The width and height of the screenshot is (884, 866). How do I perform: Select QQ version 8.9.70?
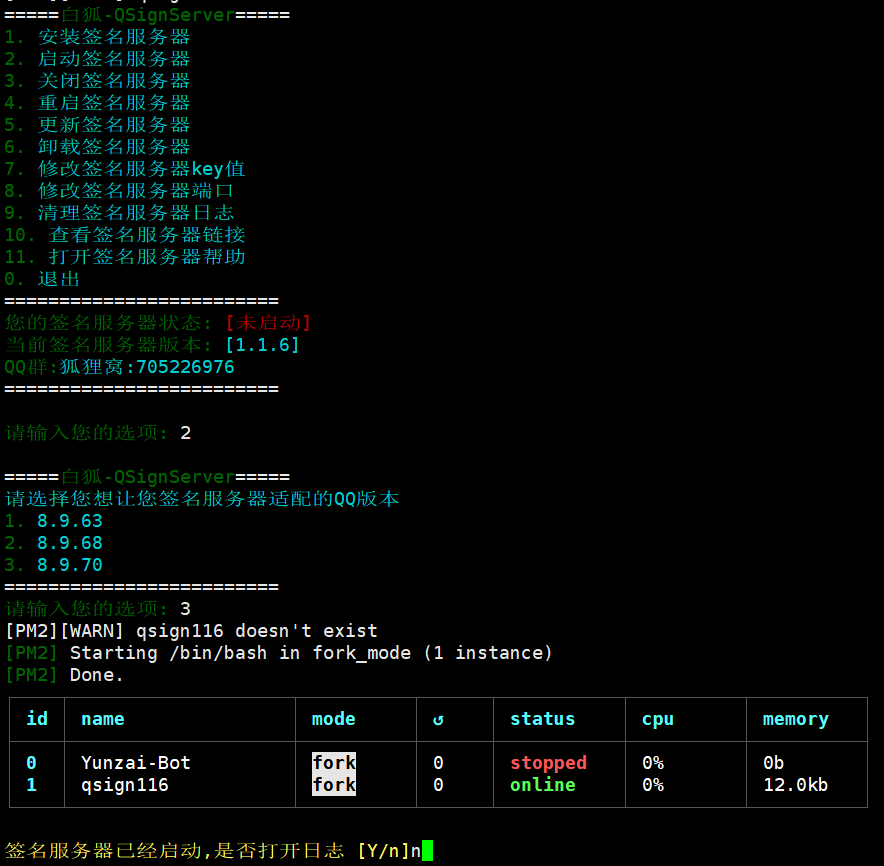[70, 565]
